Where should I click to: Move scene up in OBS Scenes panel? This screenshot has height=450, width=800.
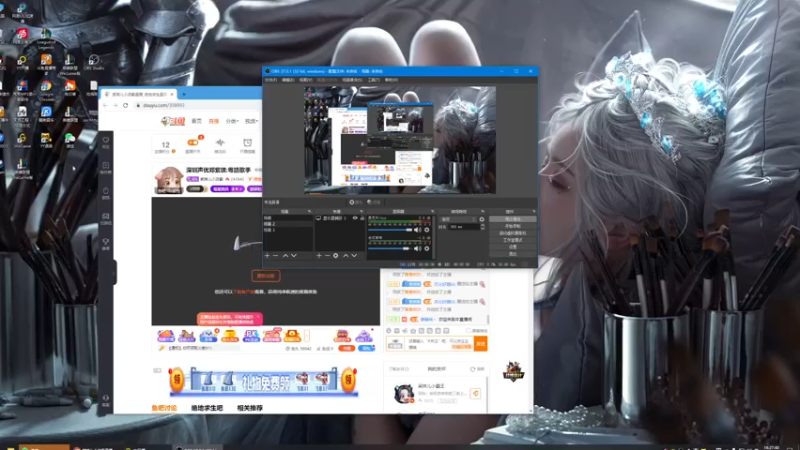point(285,255)
